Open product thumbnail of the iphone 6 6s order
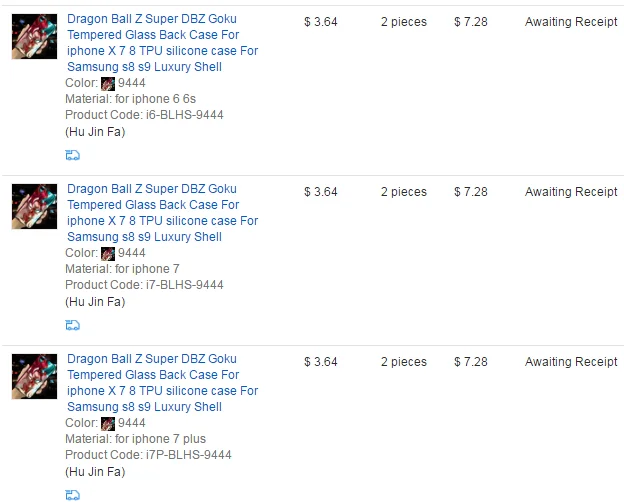The width and height of the screenshot is (624, 502). coord(34,36)
